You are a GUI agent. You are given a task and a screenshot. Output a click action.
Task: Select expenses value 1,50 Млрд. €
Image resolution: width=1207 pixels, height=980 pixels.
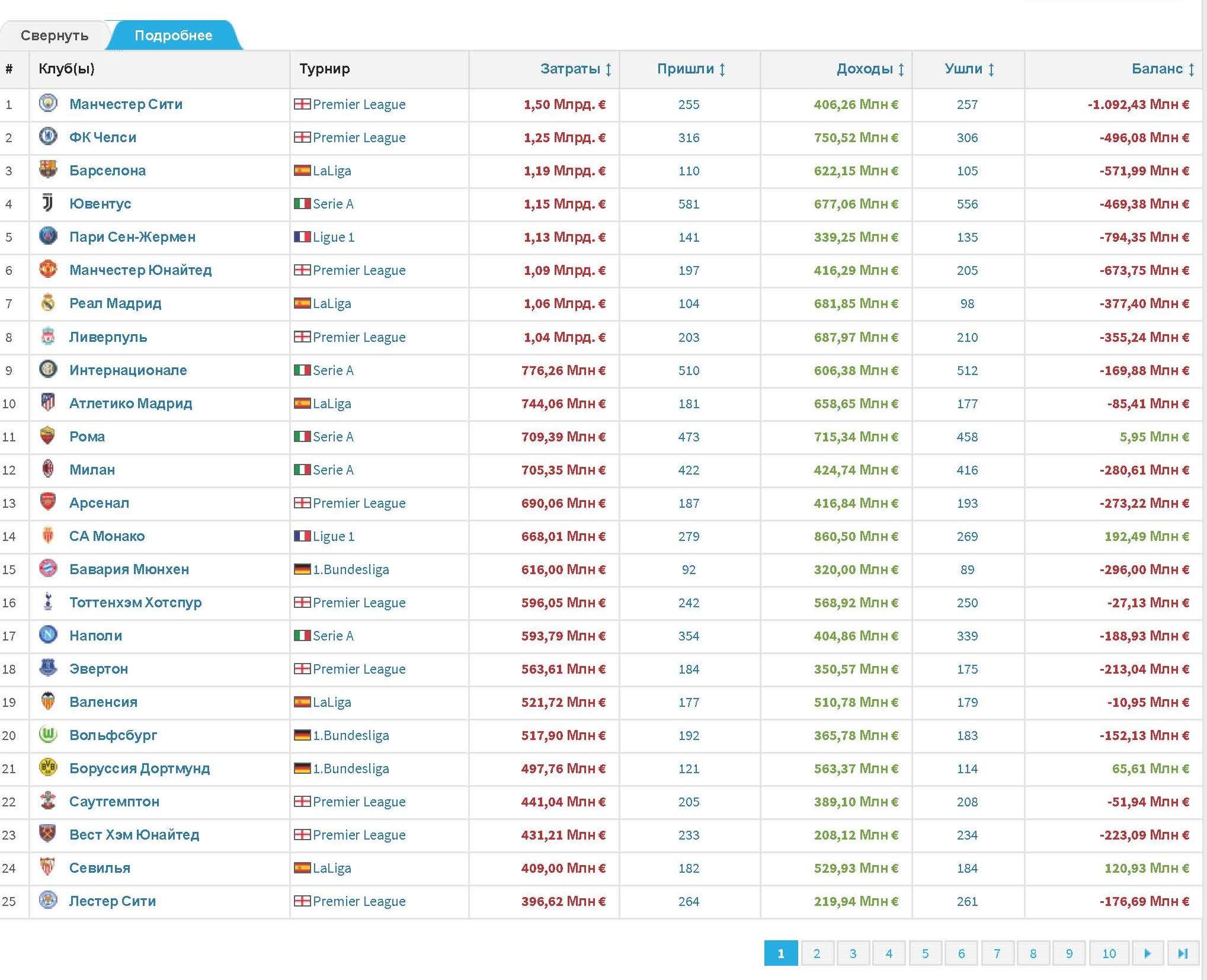[564, 104]
